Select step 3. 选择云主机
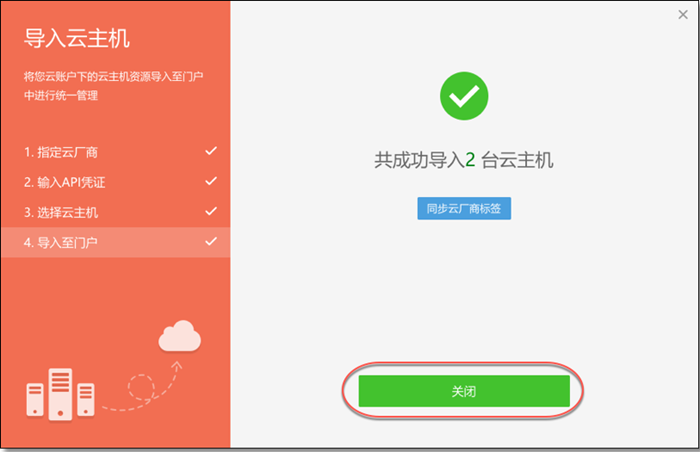The height and width of the screenshot is (452, 700). 115,212
